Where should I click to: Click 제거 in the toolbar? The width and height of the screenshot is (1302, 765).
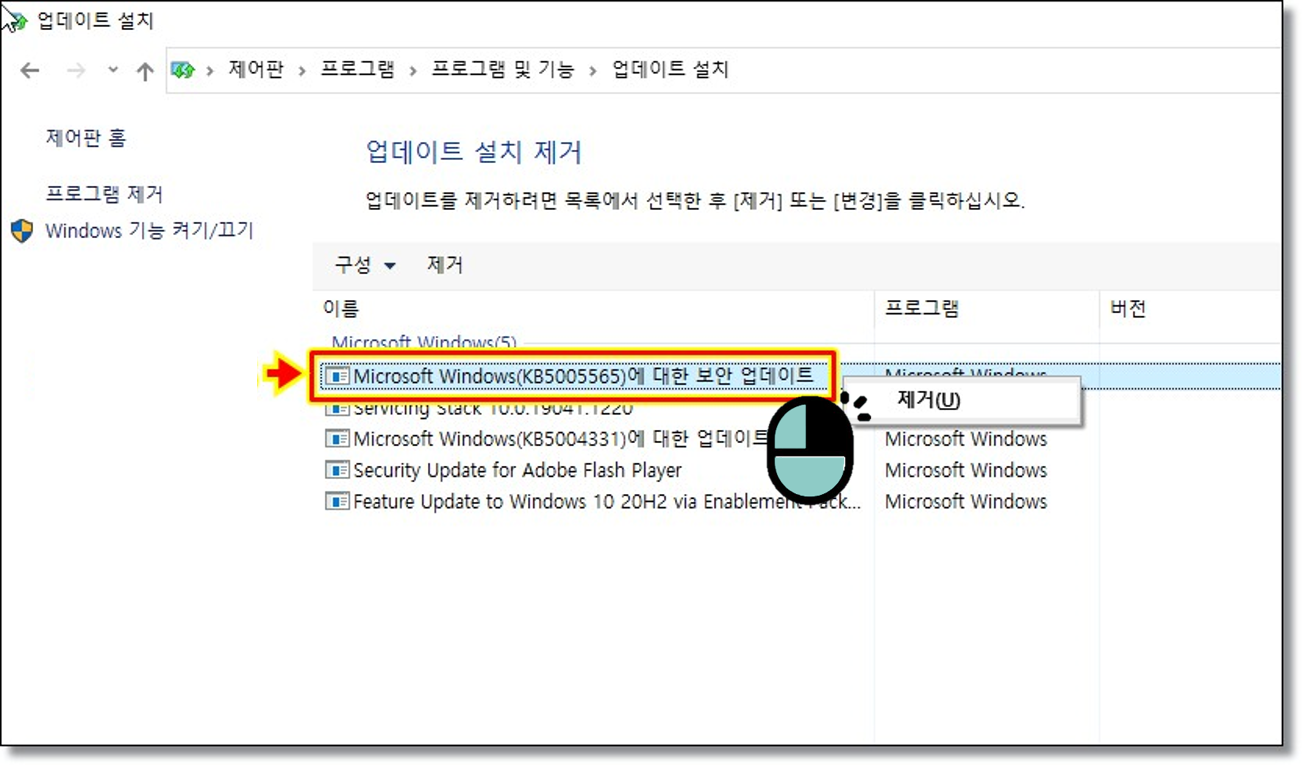pos(445,265)
